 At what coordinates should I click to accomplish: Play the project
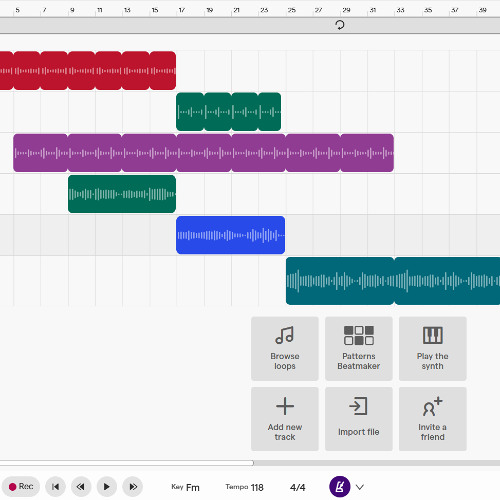point(107,487)
